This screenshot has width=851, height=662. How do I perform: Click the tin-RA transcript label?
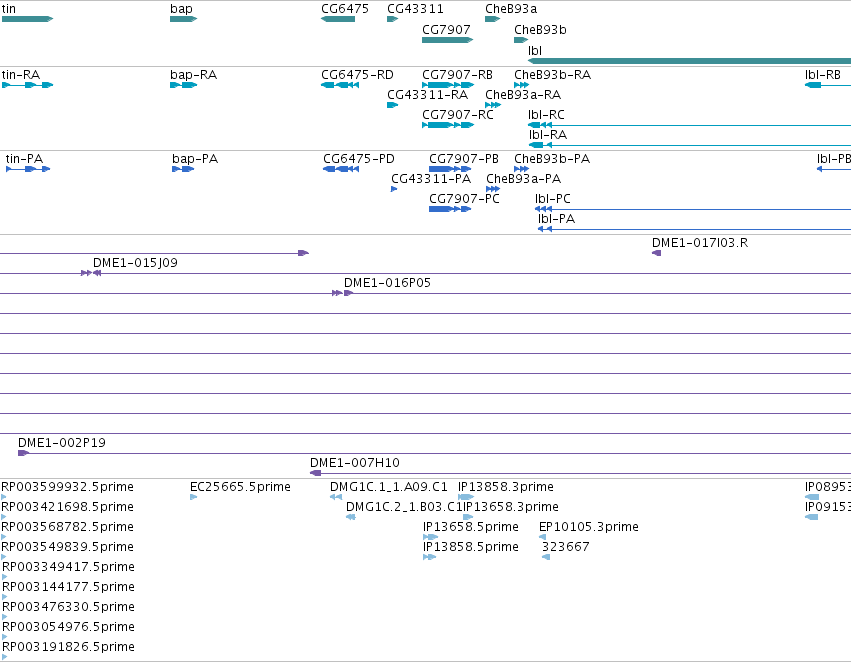[x=21, y=75]
